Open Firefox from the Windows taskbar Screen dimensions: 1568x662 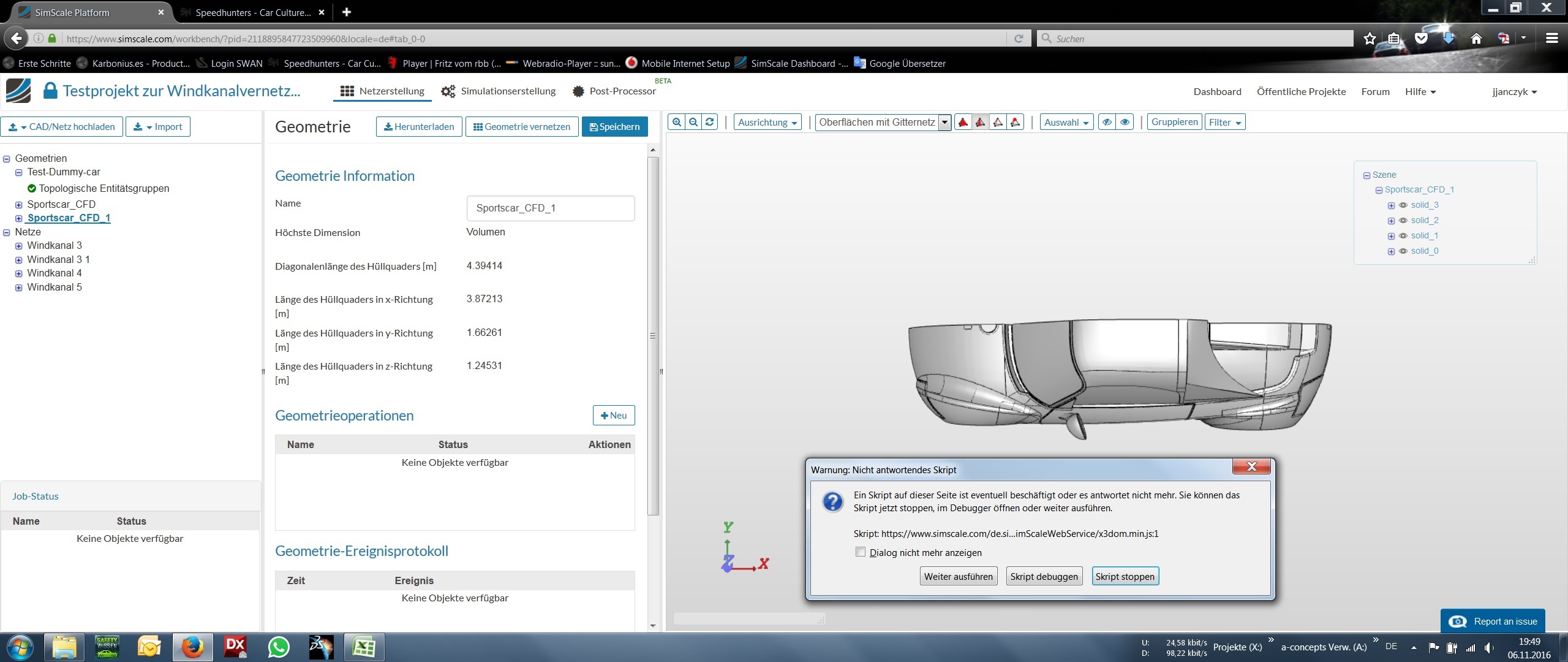tap(192, 647)
